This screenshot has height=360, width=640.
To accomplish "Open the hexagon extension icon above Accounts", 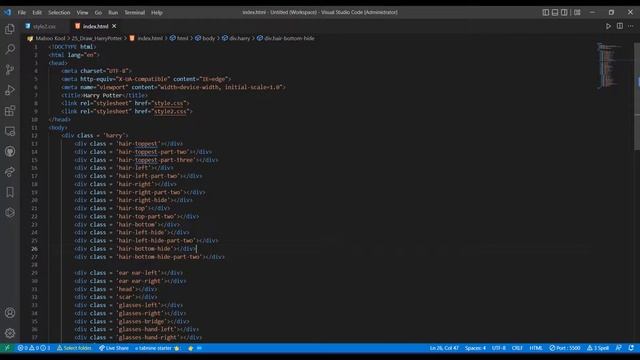I will tap(10, 213).
